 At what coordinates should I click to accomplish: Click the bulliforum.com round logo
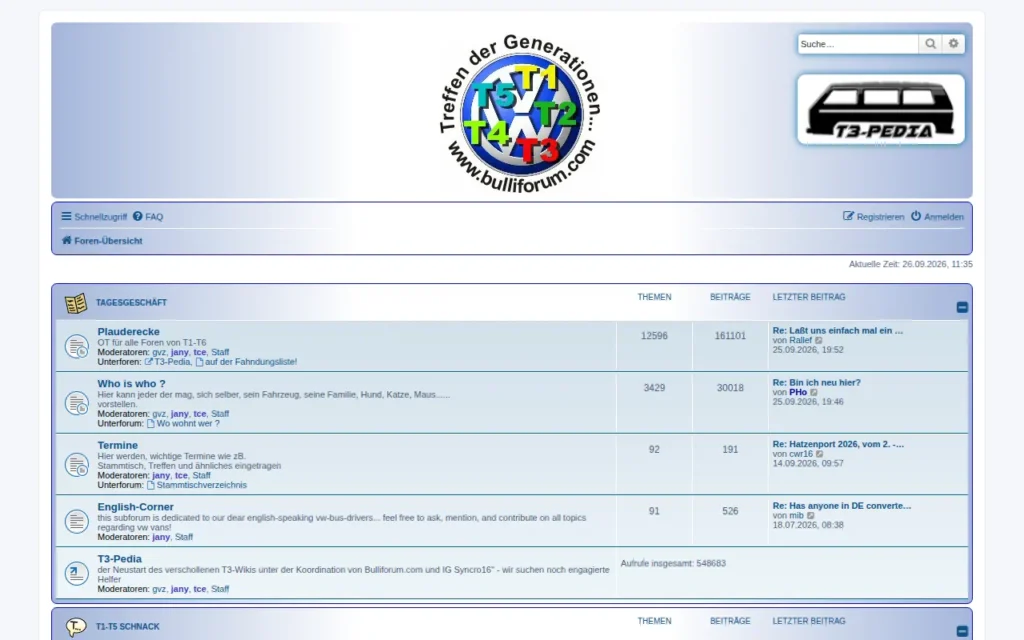[520, 113]
